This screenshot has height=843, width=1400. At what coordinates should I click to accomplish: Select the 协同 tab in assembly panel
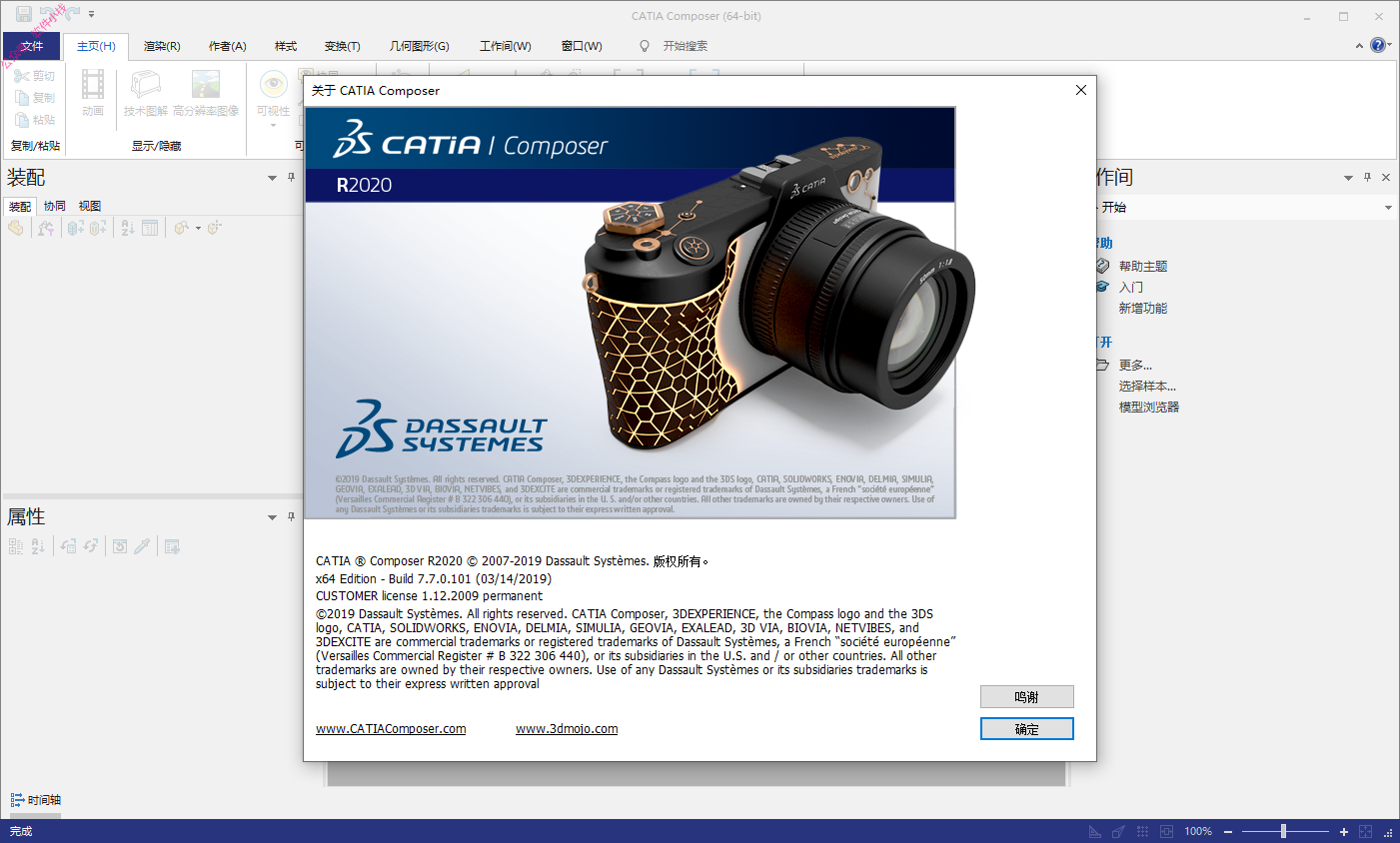pyautogui.click(x=55, y=206)
